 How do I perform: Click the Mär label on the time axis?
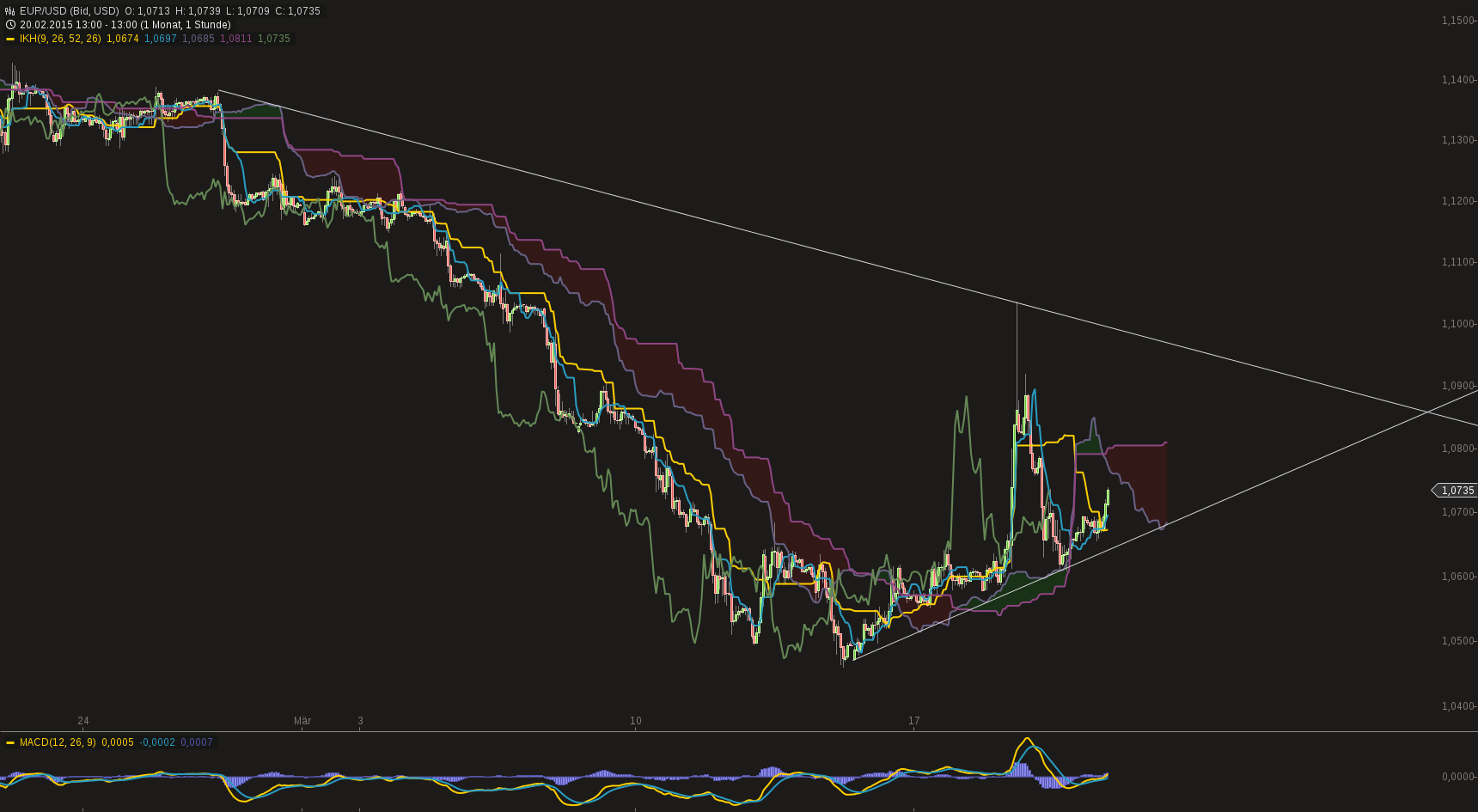(303, 722)
